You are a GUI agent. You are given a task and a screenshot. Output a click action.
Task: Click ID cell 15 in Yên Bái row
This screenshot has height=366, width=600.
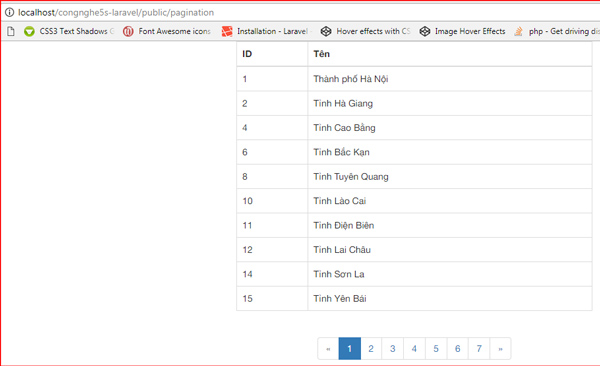(x=272, y=299)
